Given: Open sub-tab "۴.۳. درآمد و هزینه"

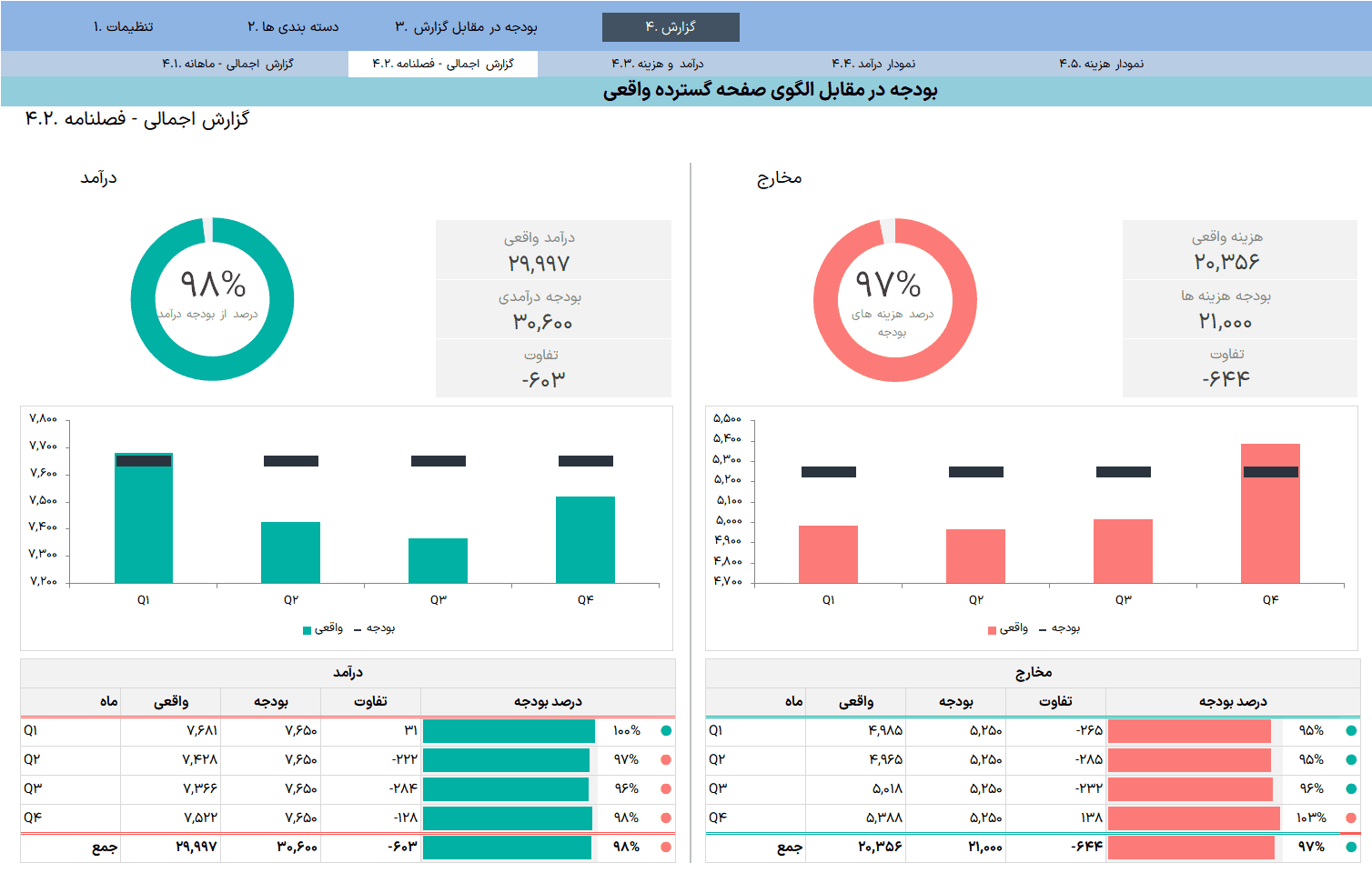Looking at the screenshot, I should 658,64.
